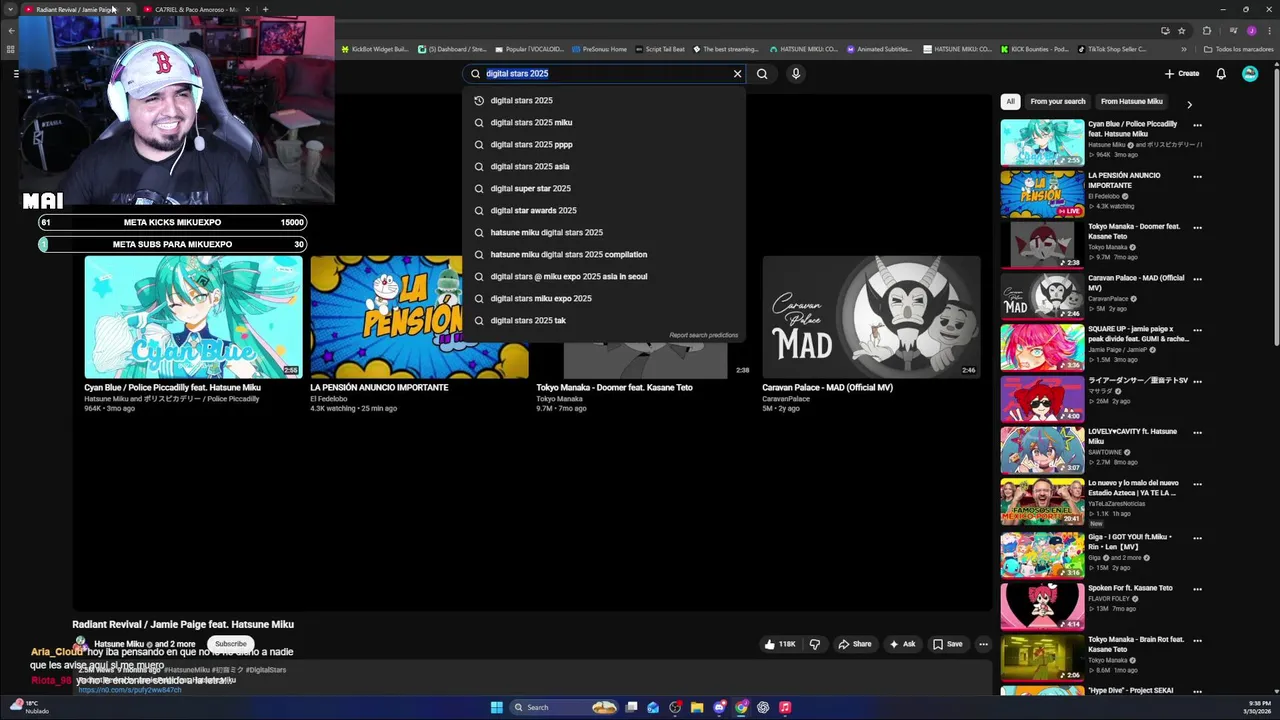Choose suggestion digital stars 2025 tak

605,320
